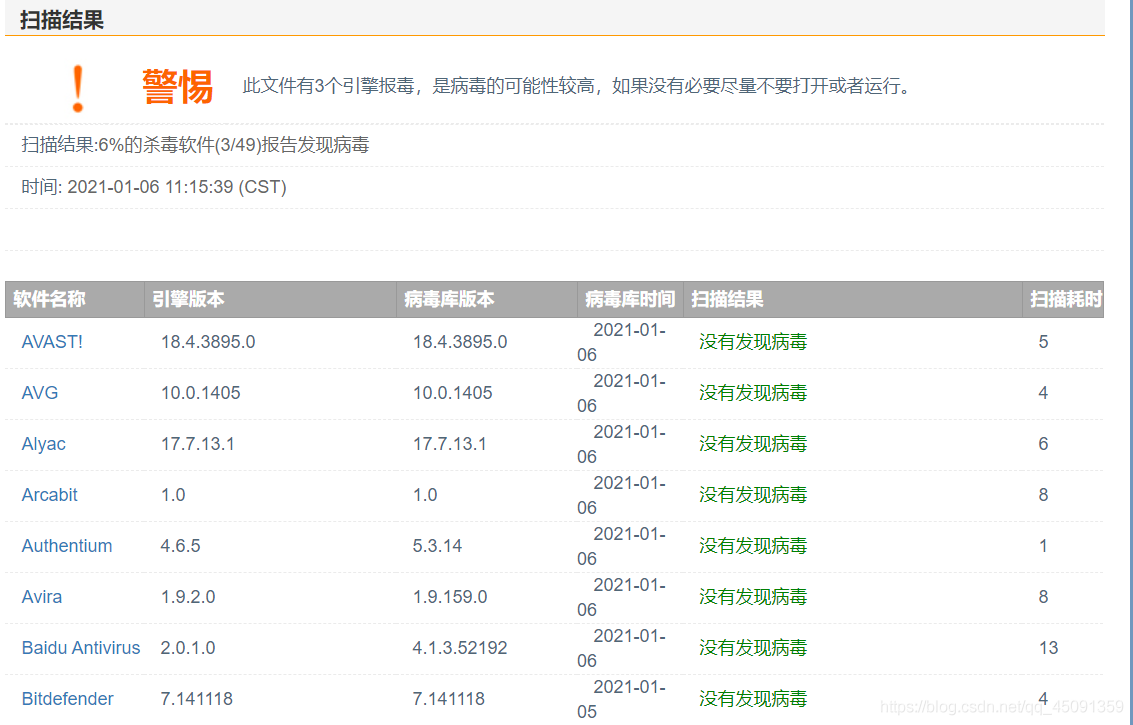Click Authentium scan result 没有发现病毒
The image size is (1133, 725).
click(753, 546)
